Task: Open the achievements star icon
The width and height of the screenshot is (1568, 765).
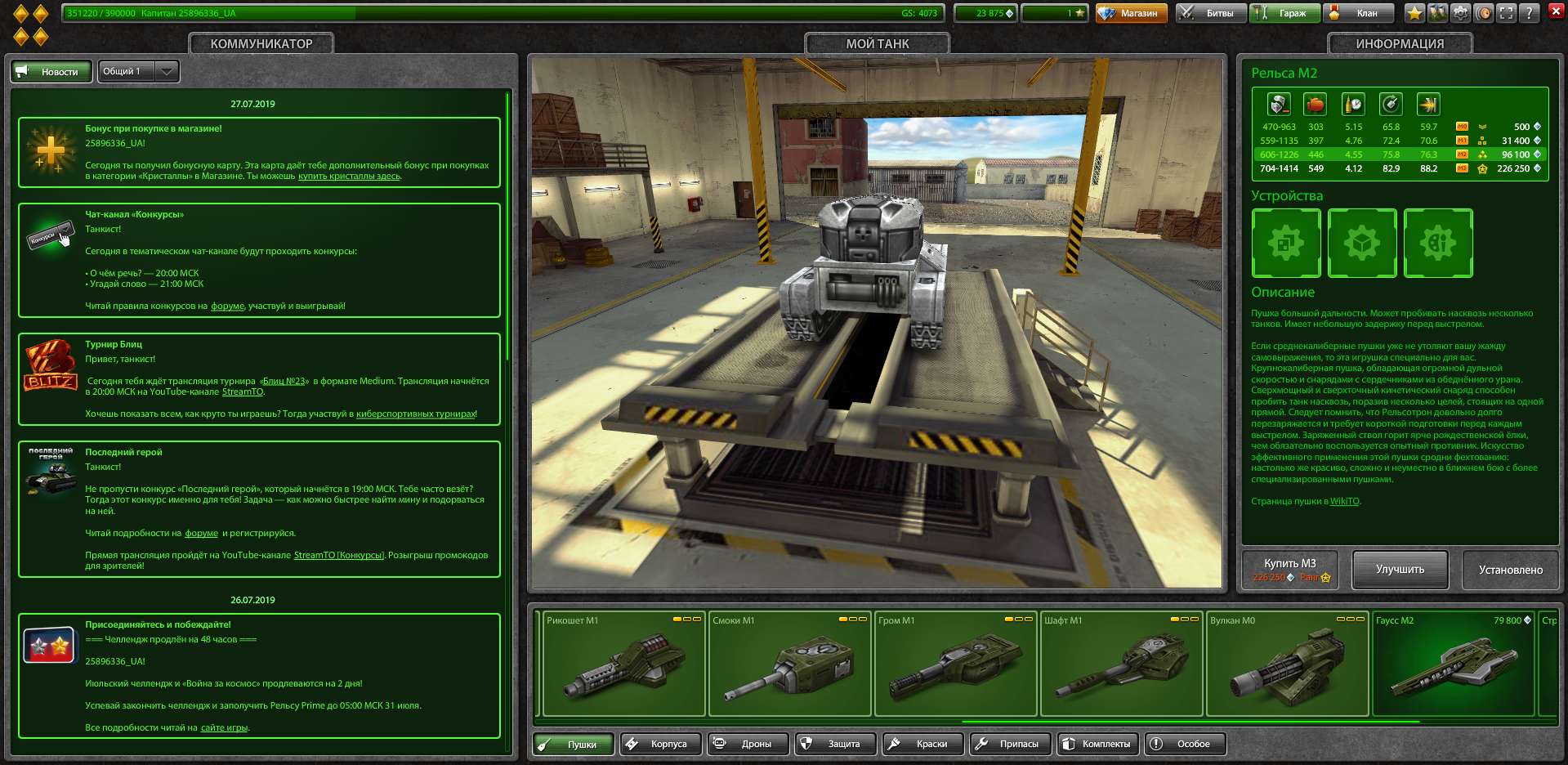Action: [1414, 13]
